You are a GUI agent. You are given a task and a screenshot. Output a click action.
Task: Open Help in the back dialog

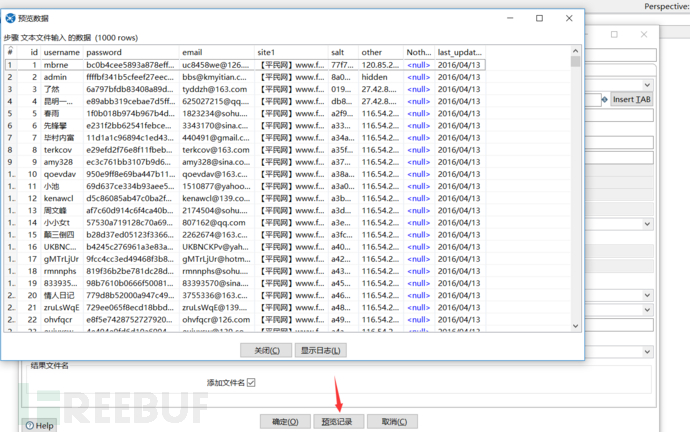tap(40, 425)
